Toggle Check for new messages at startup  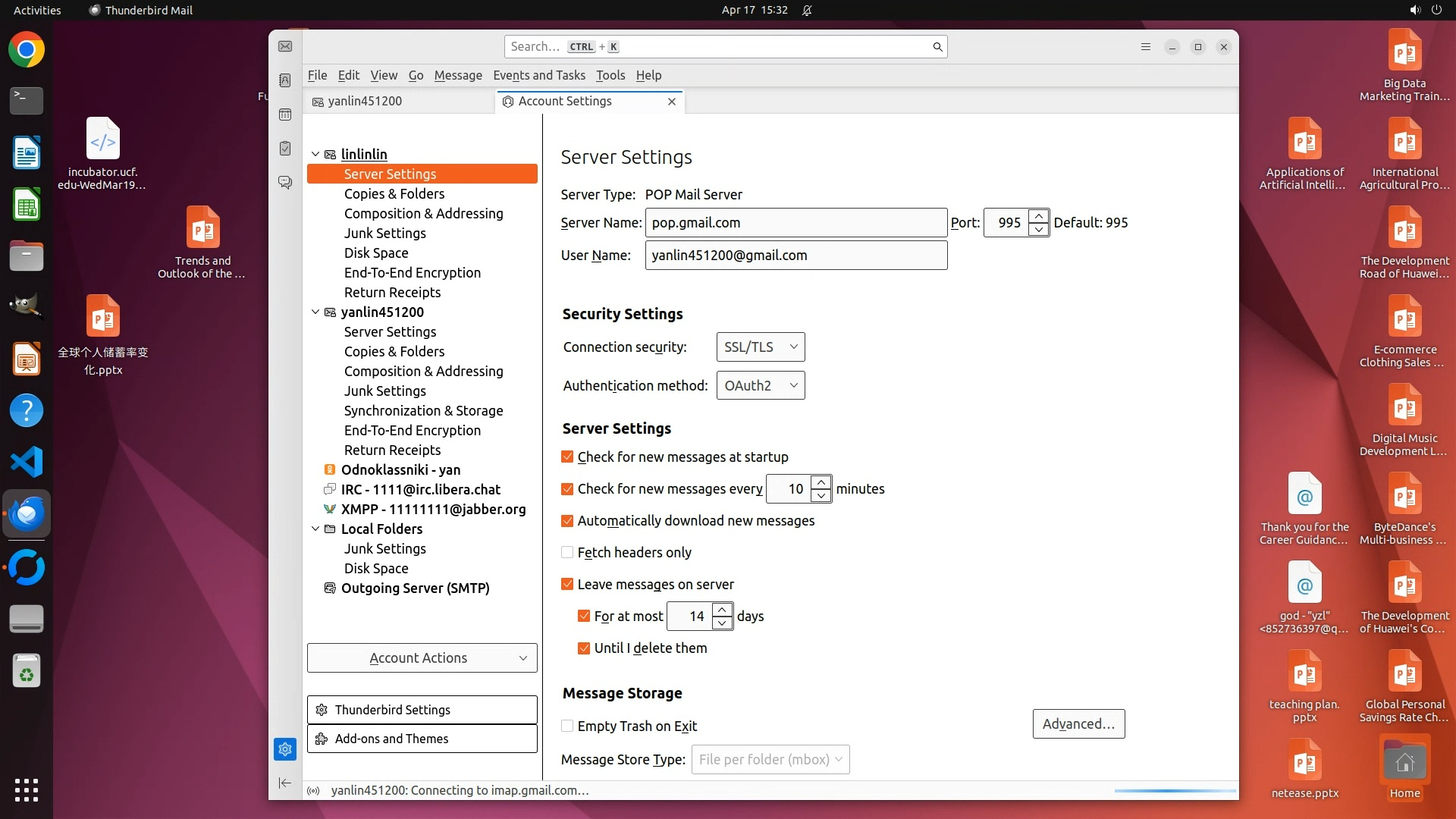point(567,457)
